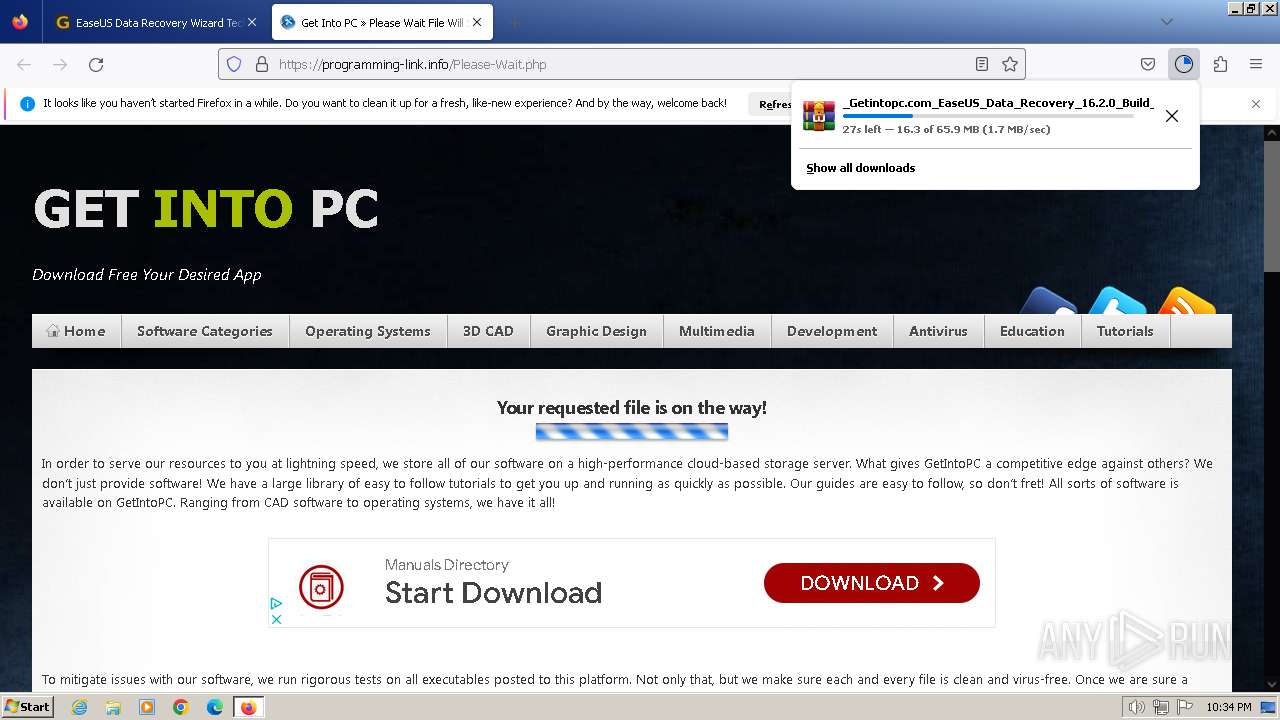Click the Firefox taskbar button
The width and height of the screenshot is (1280, 720).
[x=249, y=707]
